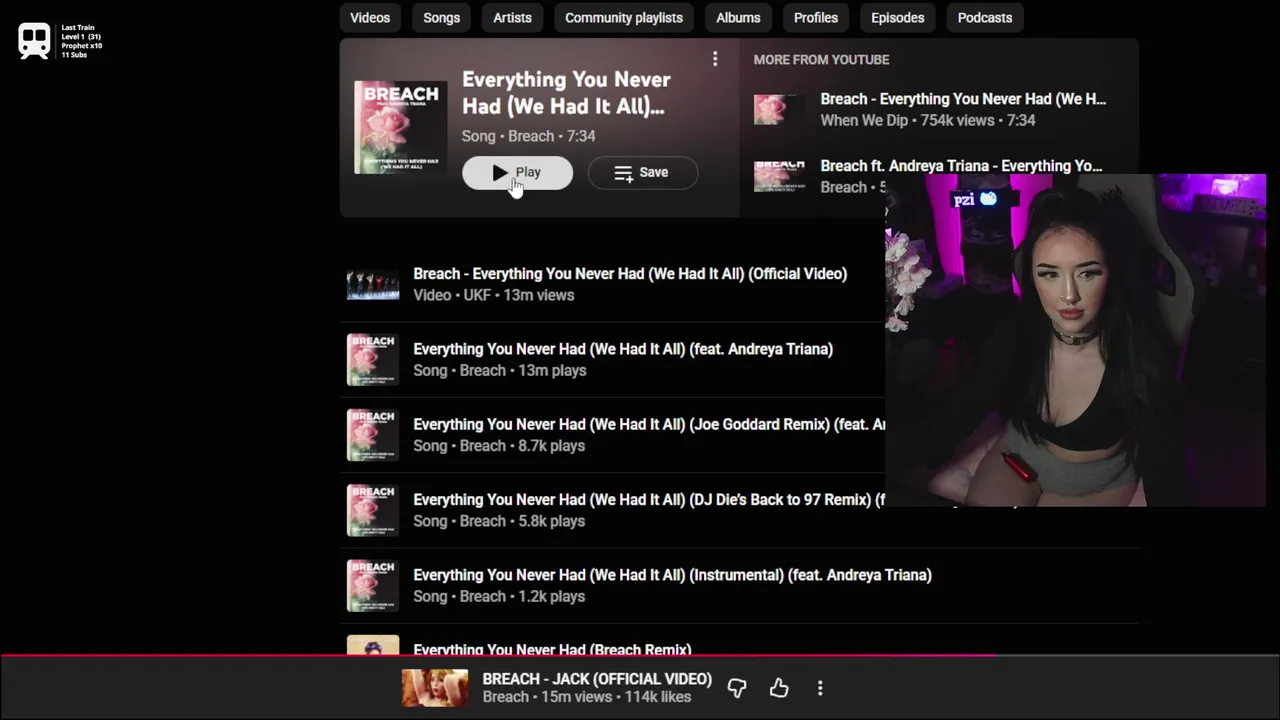Open the now-playing BREACH - JACK thumbnail
This screenshot has width=1280, height=720.
pos(435,688)
